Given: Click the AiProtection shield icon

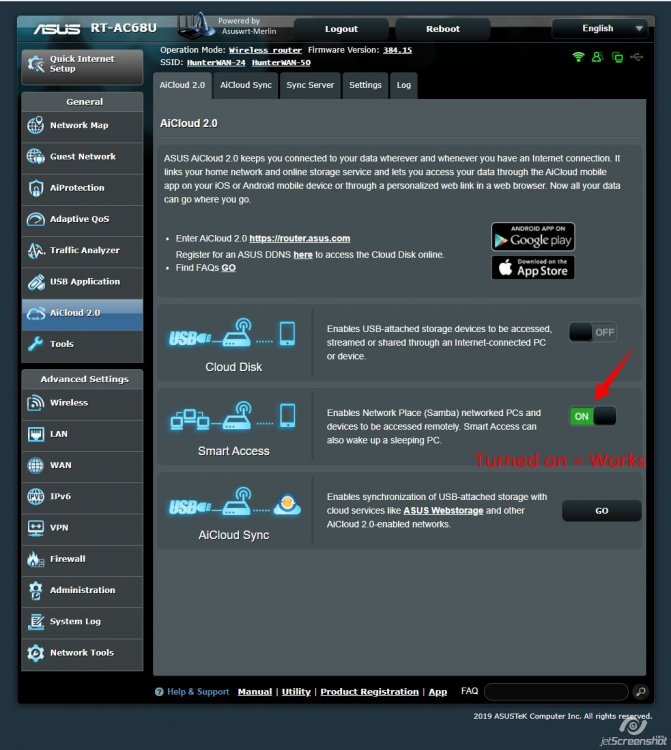Looking at the screenshot, I should 36,188.
